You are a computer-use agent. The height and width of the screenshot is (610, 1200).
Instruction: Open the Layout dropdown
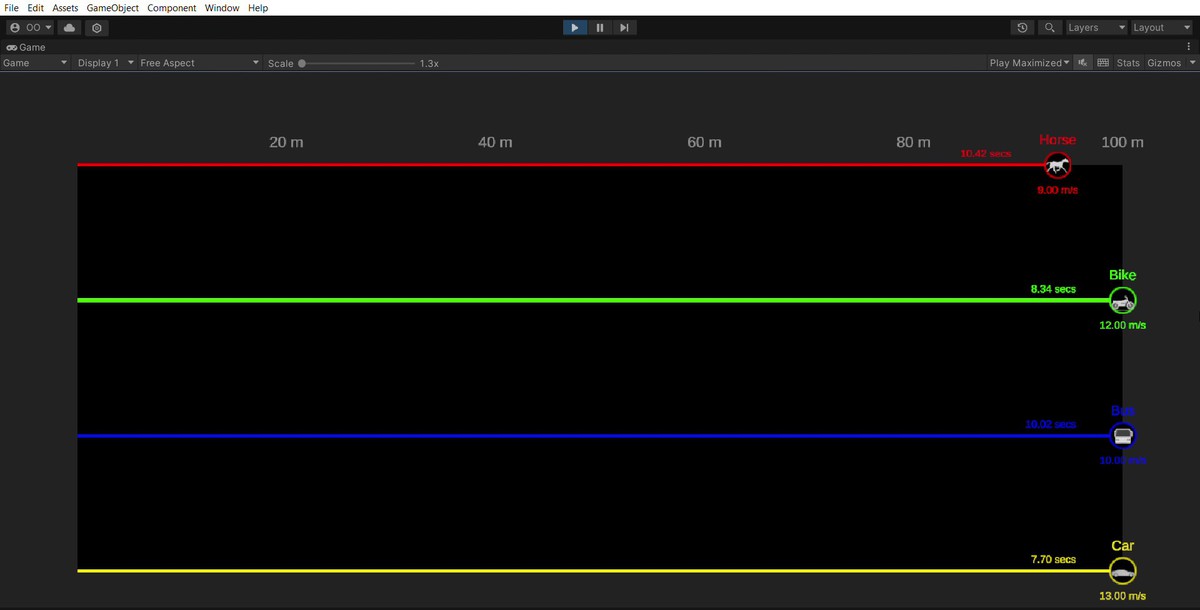(x=1161, y=27)
